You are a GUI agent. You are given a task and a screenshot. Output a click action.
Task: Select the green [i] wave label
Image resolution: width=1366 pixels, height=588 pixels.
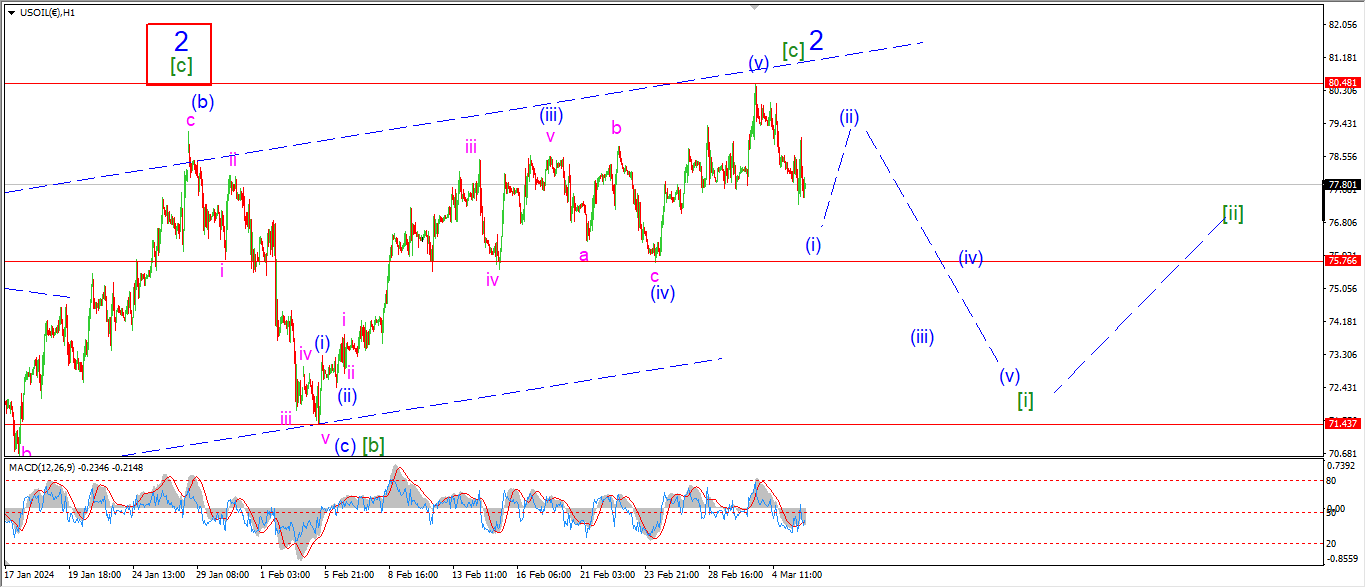tap(1025, 400)
